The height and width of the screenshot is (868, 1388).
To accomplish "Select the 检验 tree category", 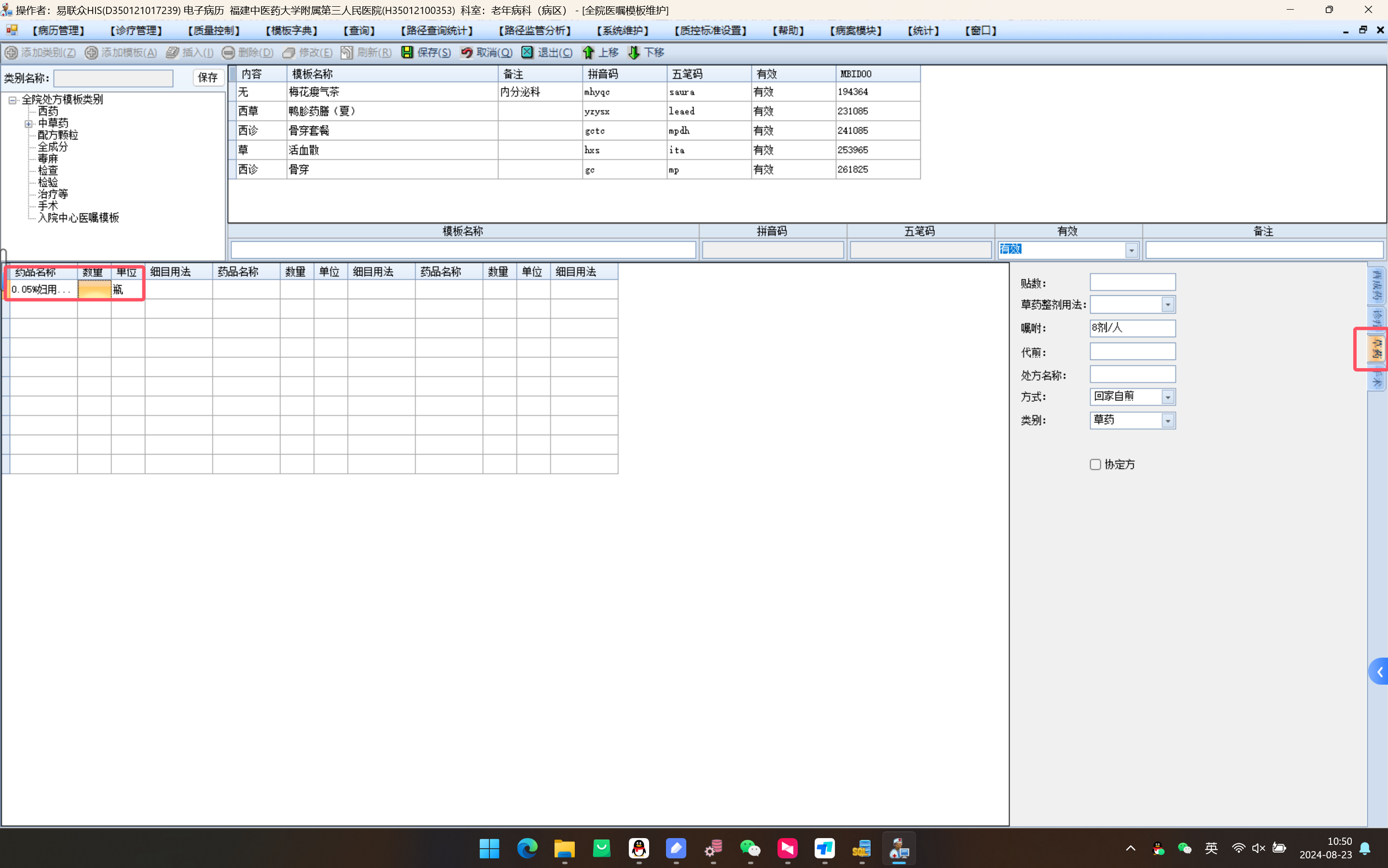I will [x=48, y=182].
